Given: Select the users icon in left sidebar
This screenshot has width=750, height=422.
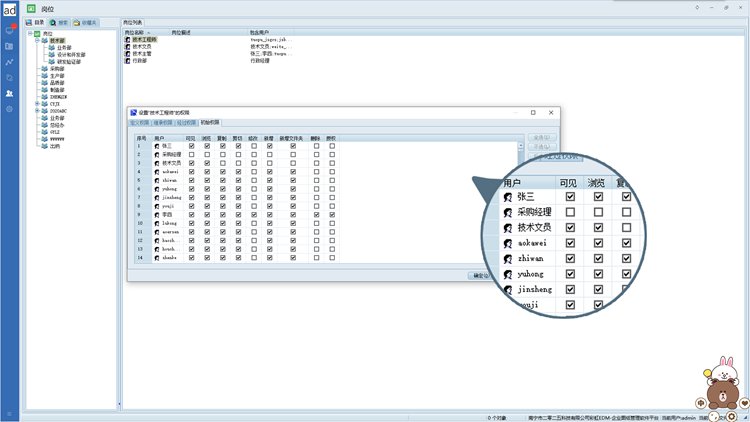Looking at the screenshot, I should click(9, 93).
